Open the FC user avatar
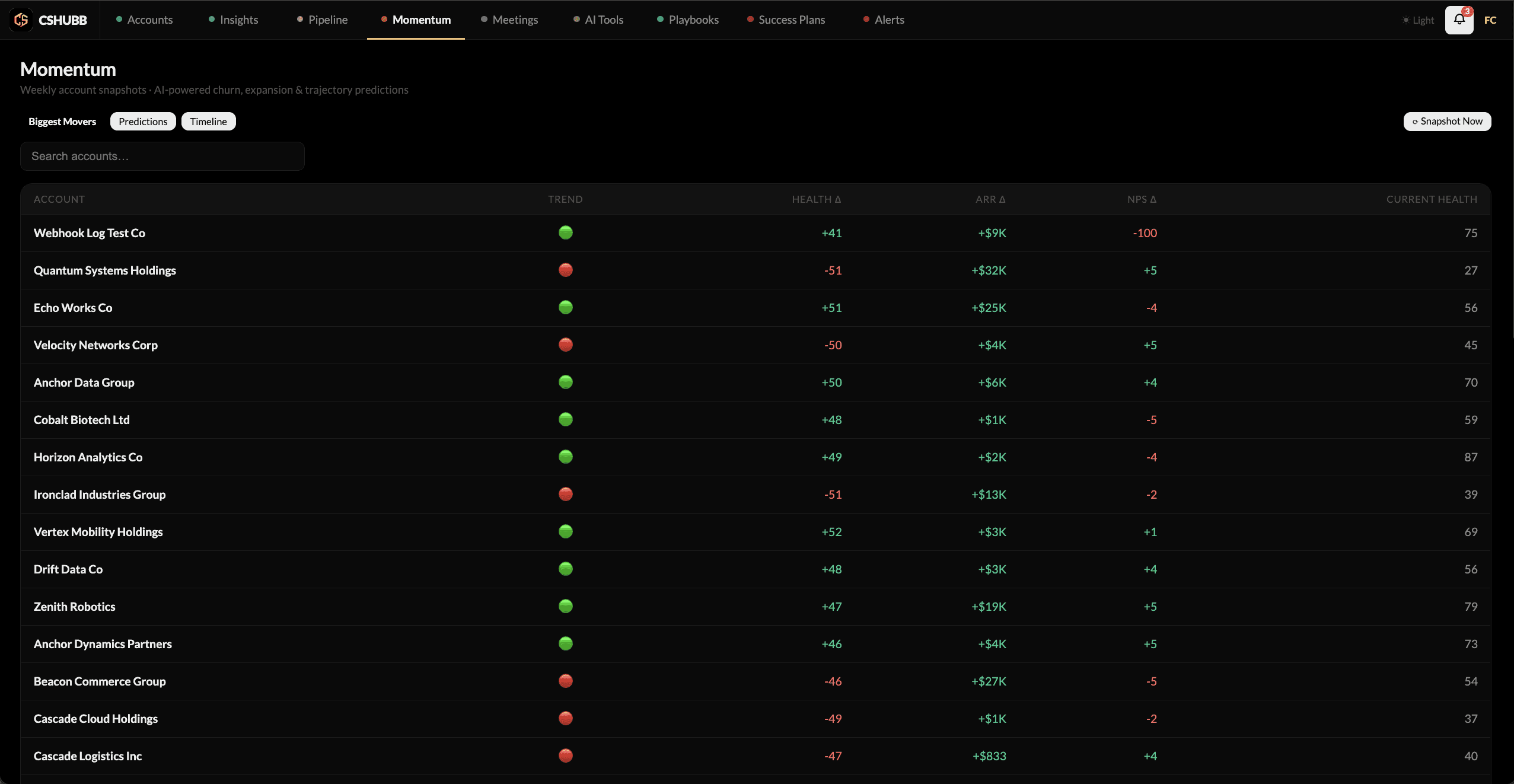Screen dimensions: 1514x784 point(1490,20)
